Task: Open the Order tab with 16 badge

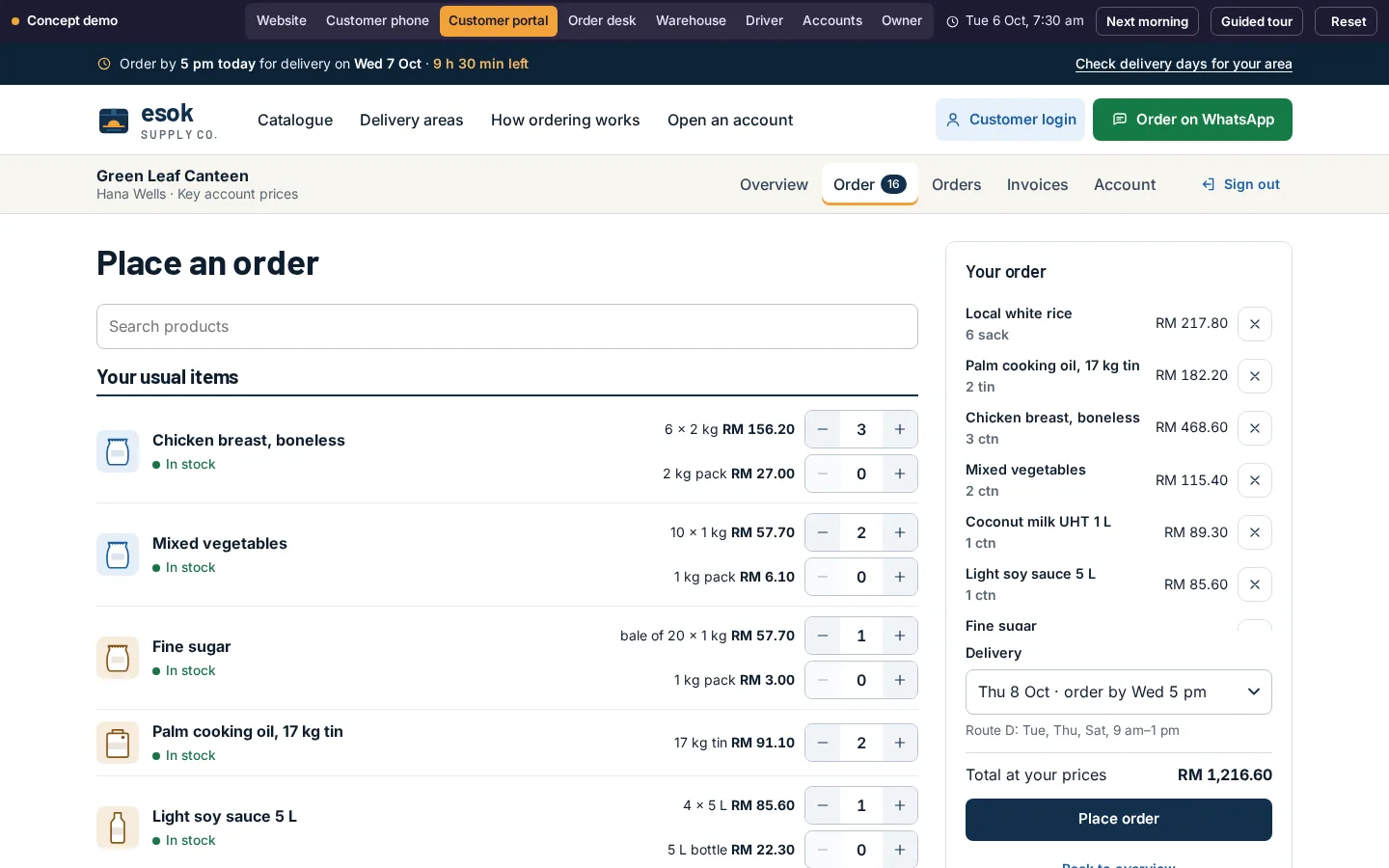Action: [x=870, y=184]
